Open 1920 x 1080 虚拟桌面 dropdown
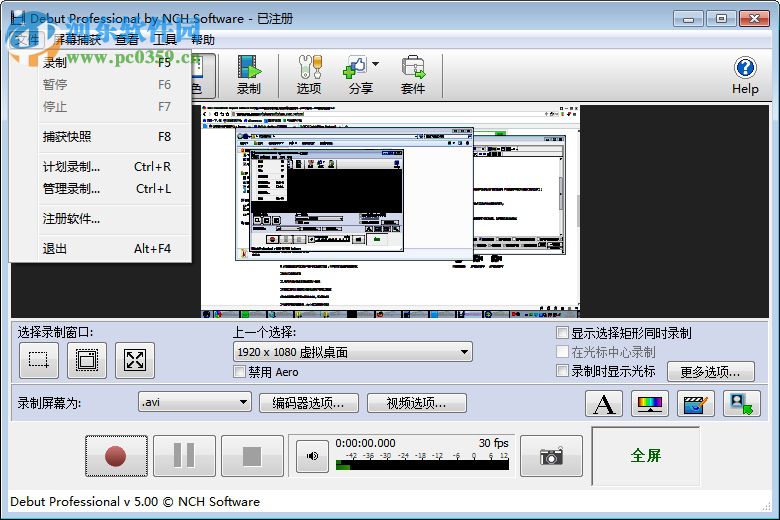The width and height of the screenshot is (780, 520). 353,352
